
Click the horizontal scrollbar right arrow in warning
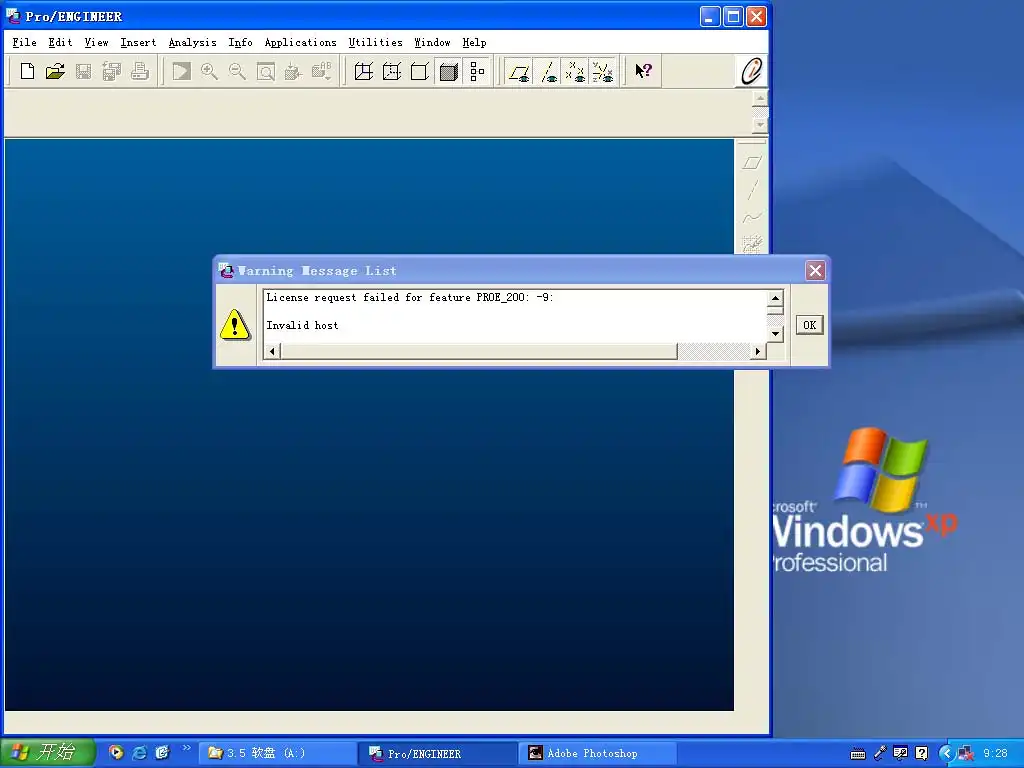pos(757,351)
